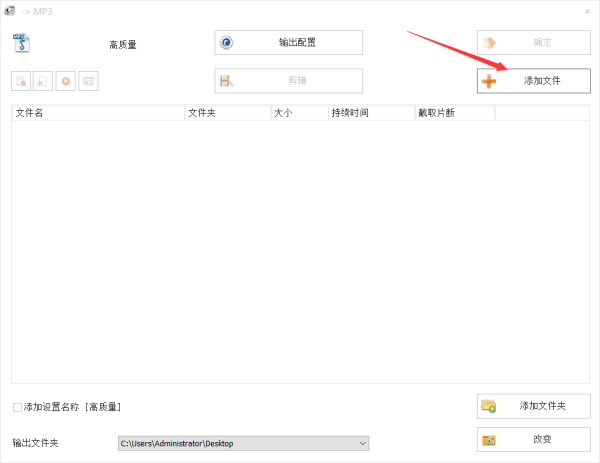Screen dimensions: 600x463
Task: Click the app icon in title bar
Action: (10, 11)
